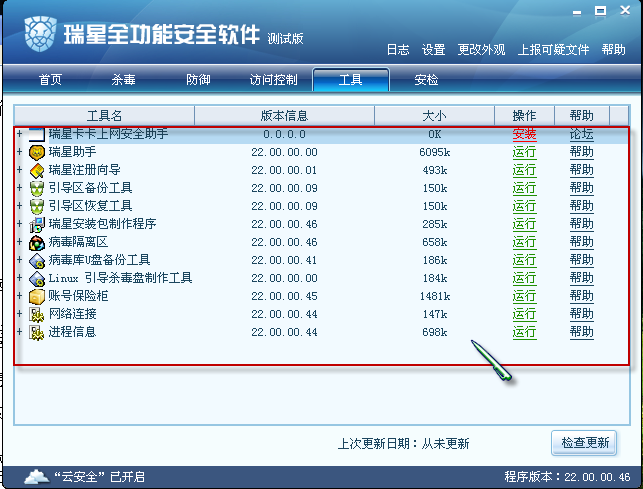Sort by 版本信息 column header
Screen dimensions: 643x489
coord(284,116)
